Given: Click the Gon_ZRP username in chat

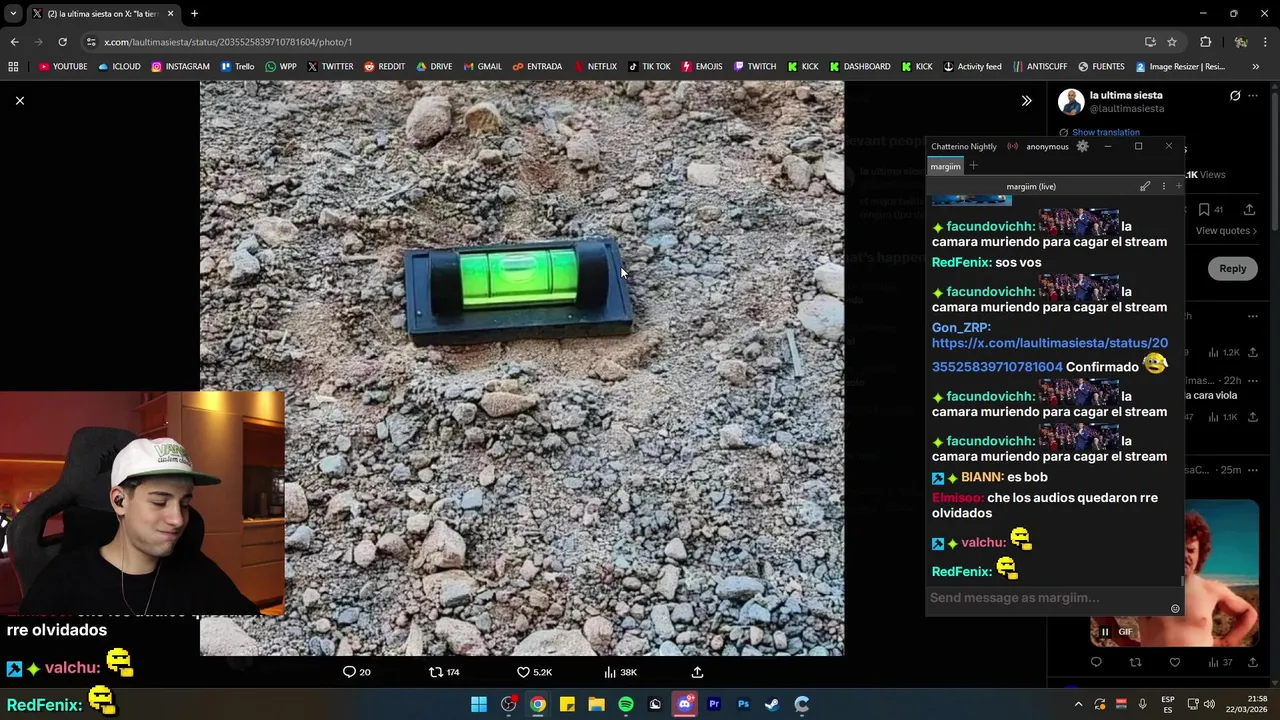Looking at the screenshot, I should 961,327.
